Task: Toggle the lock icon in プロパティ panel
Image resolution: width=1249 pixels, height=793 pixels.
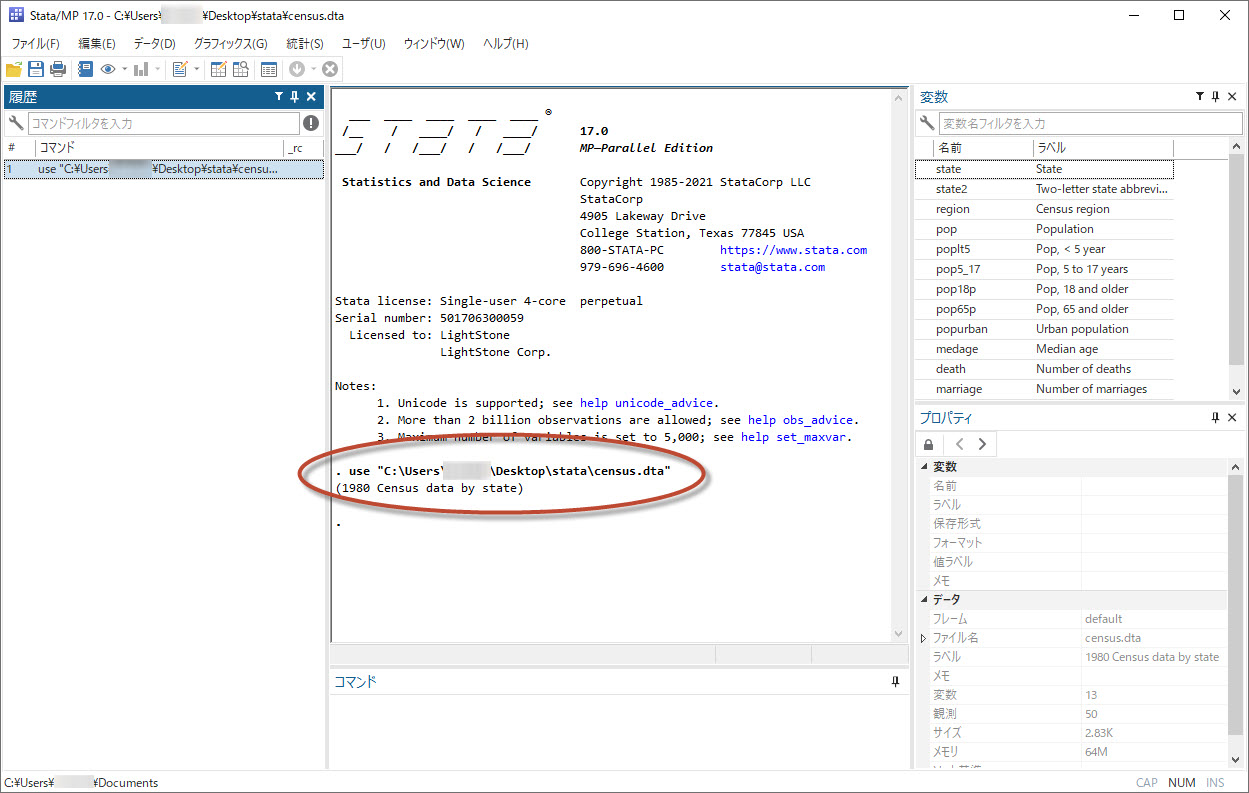Action: [929, 444]
